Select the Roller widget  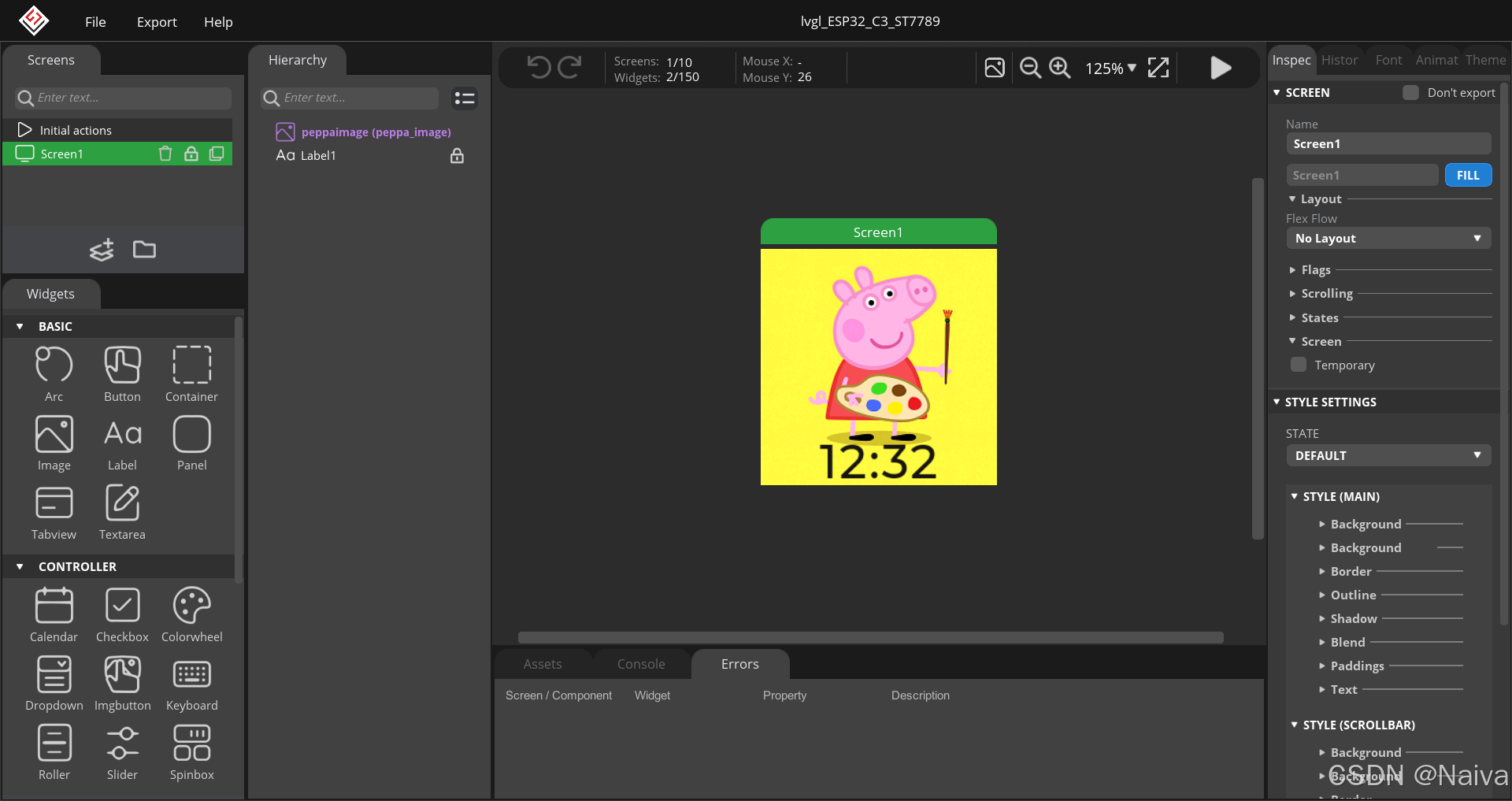[54, 752]
